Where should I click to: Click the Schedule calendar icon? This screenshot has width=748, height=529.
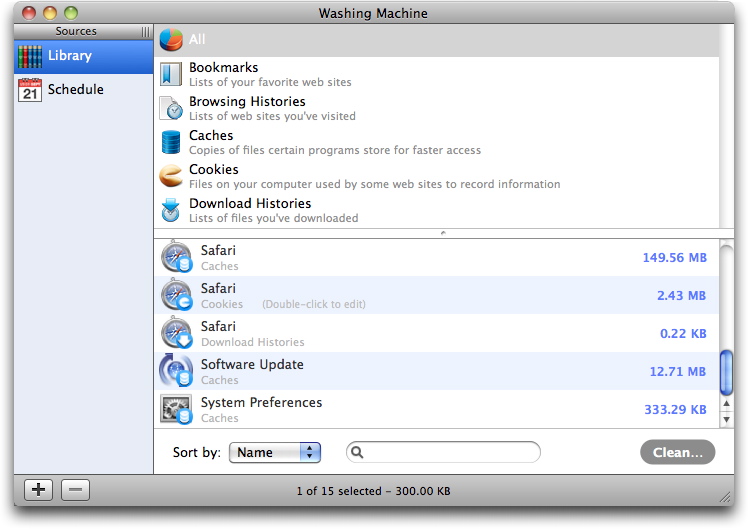[x=30, y=89]
